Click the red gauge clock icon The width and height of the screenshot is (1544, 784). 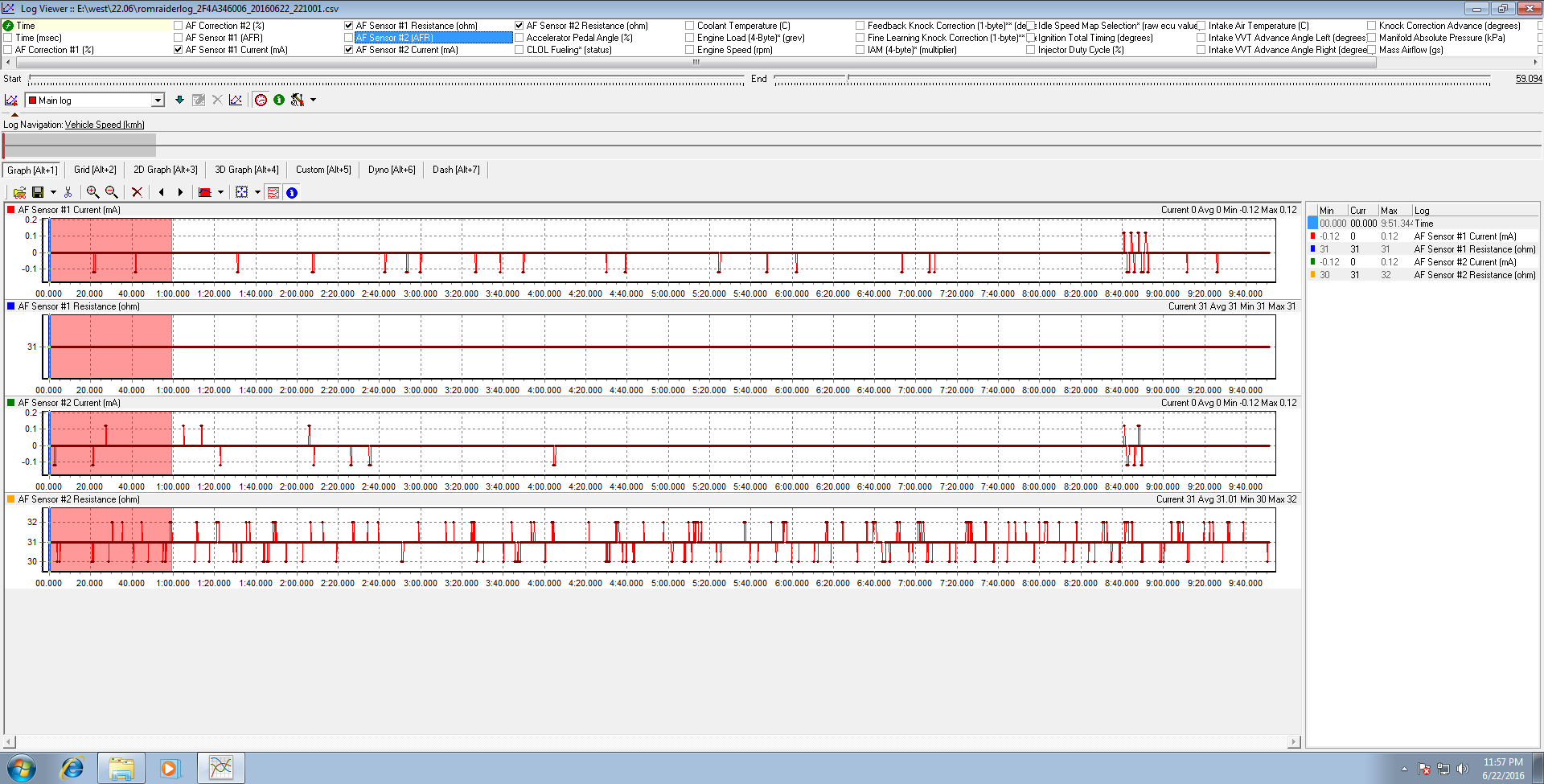[261, 100]
